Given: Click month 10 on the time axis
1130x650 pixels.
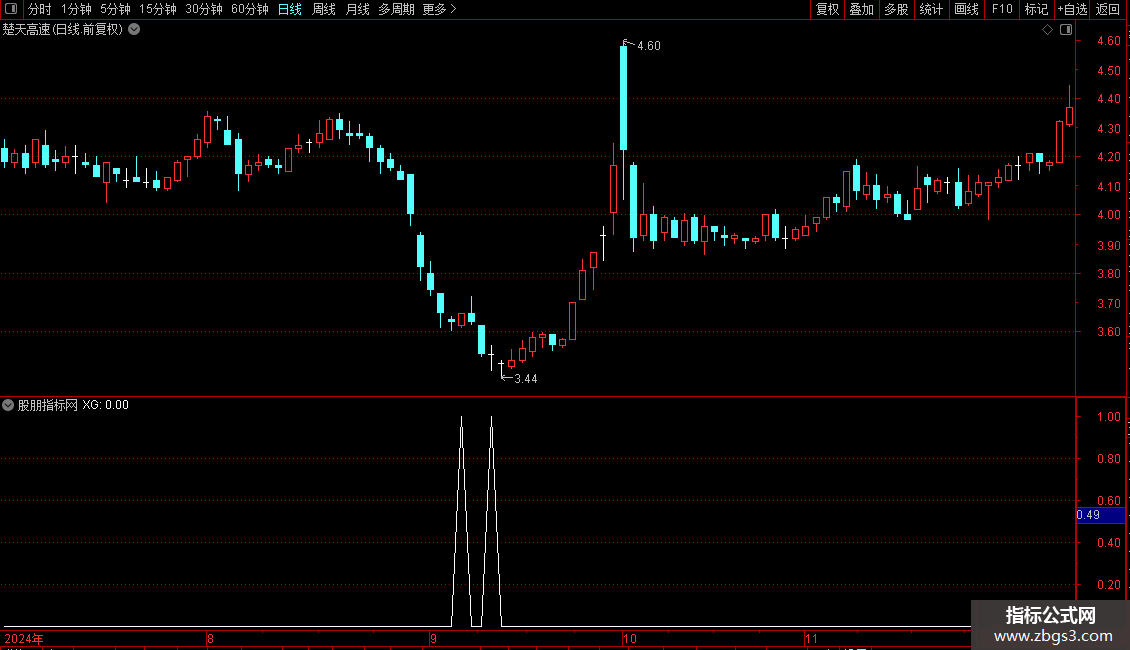Looking at the screenshot, I should (x=630, y=638).
